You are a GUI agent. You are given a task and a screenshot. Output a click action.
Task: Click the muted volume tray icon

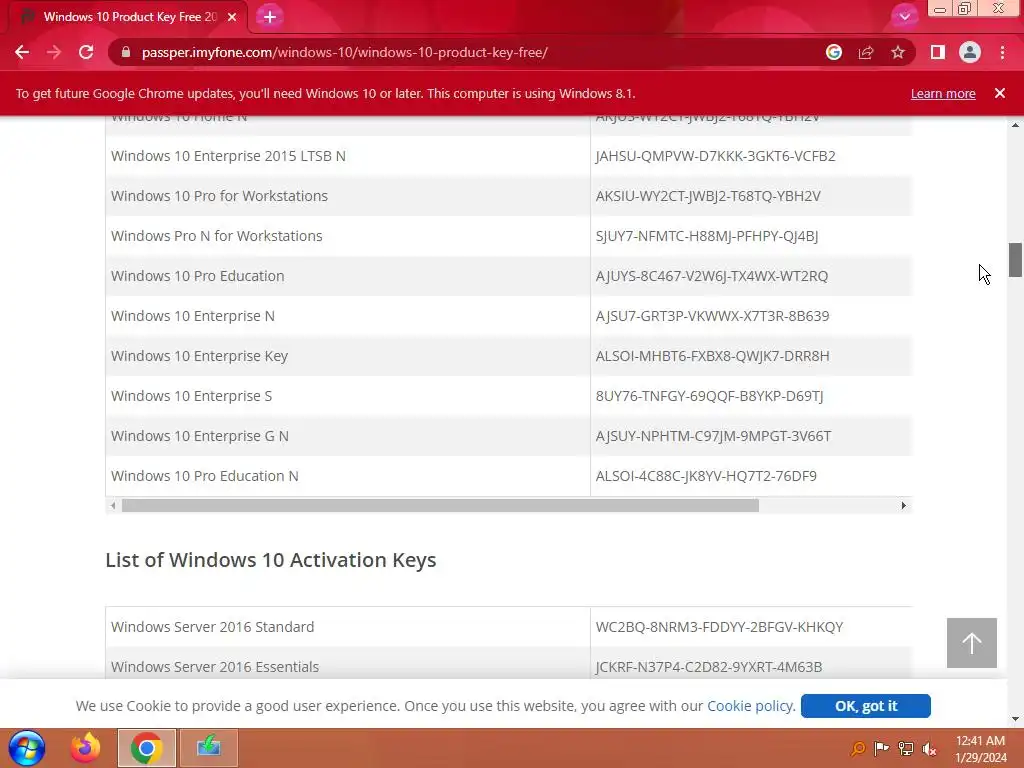(x=929, y=748)
